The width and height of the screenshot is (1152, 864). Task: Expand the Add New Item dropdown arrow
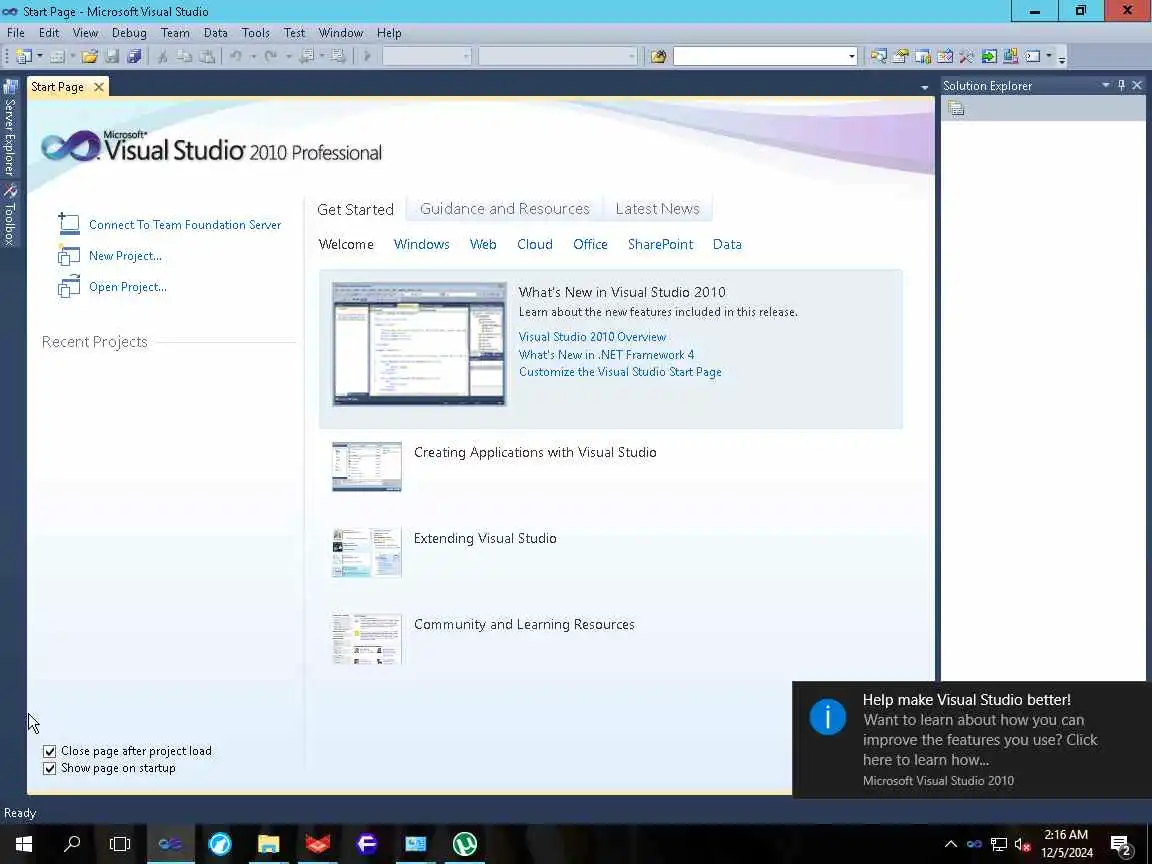[73, 56]
